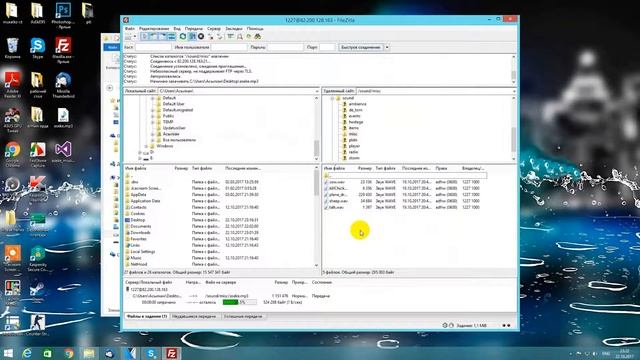Expand the Windows folder in local tree

146,146
